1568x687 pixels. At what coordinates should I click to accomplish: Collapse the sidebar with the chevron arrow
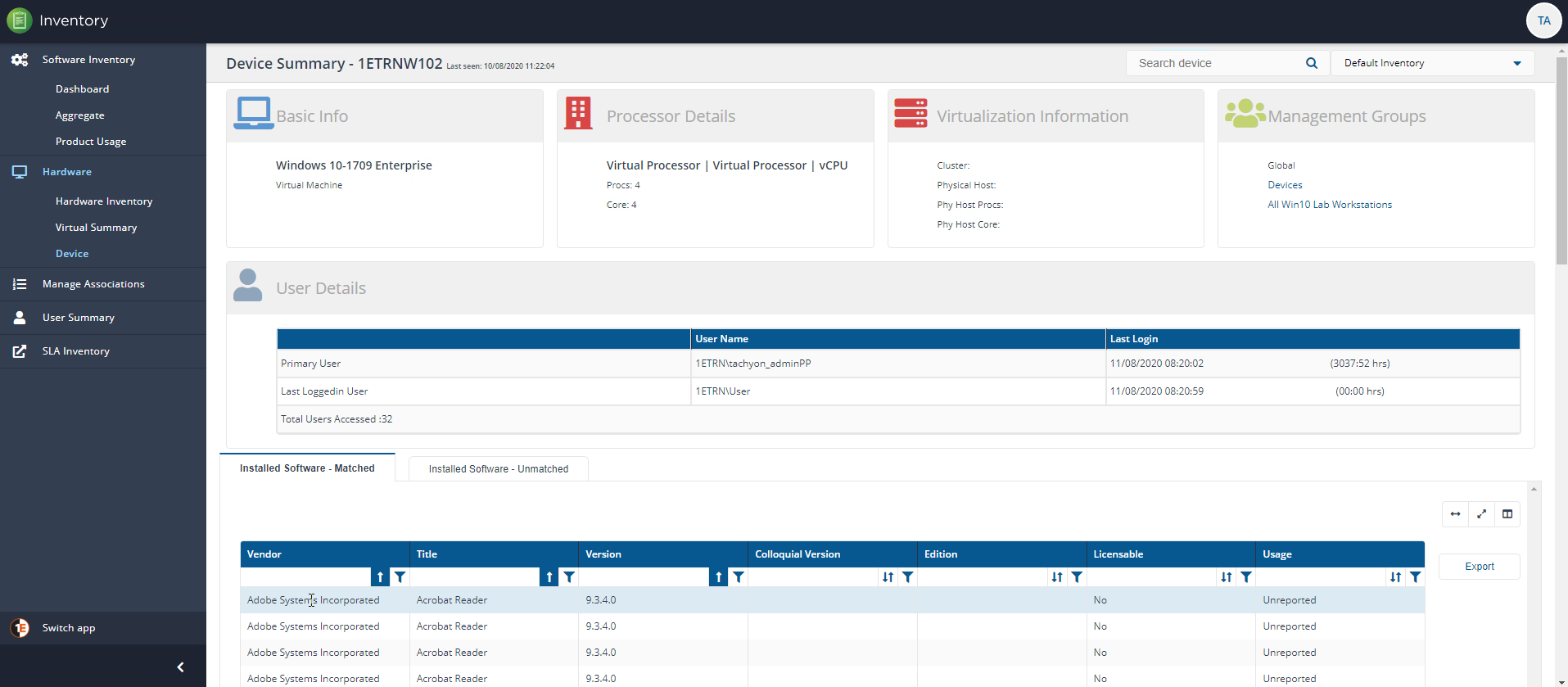[180, 667]
